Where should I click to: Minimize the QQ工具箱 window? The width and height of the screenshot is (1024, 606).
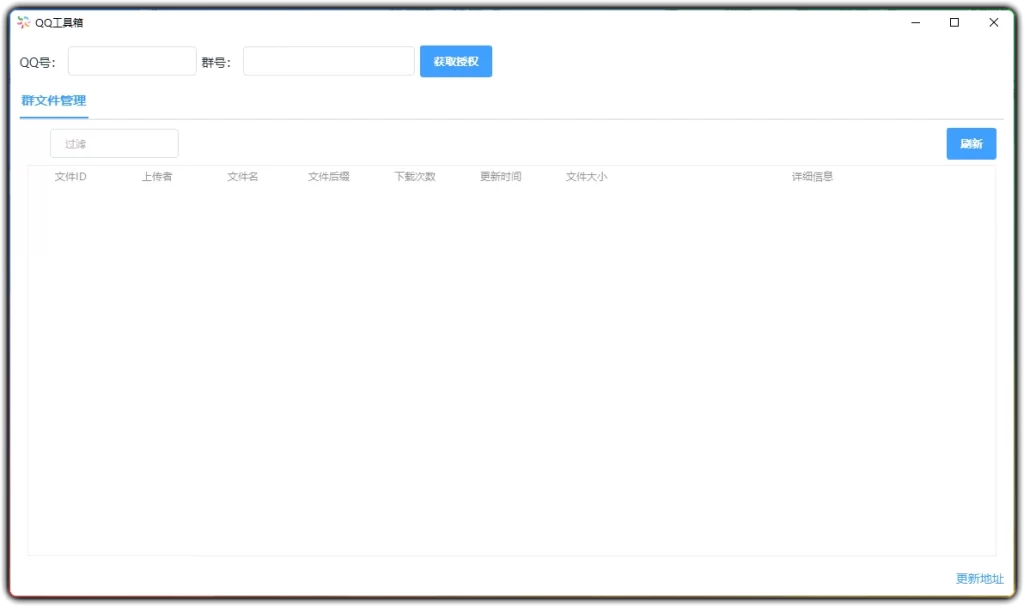(915, 21)
